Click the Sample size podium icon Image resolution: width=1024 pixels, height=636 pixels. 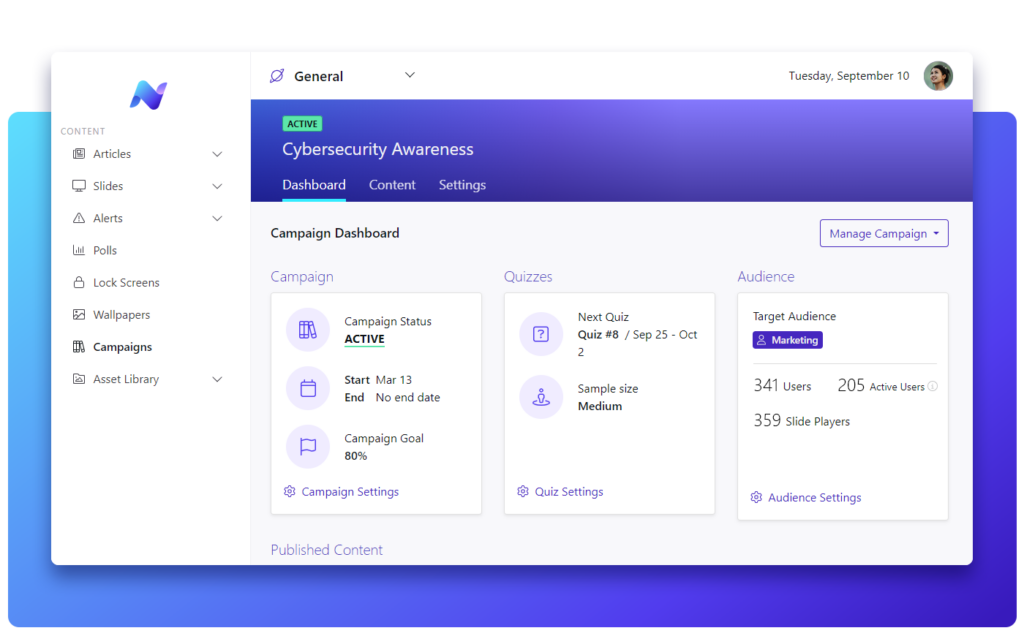click(541, 397)
